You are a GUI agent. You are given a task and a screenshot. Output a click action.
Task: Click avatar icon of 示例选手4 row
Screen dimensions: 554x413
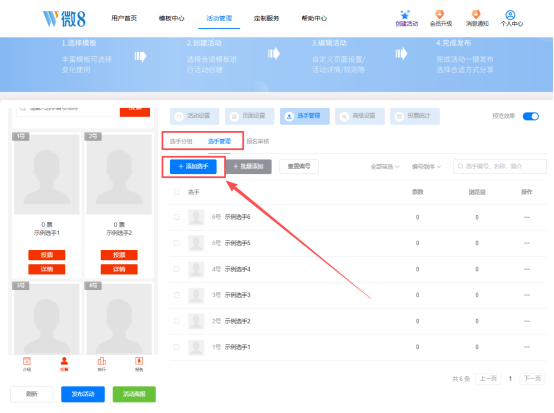[196, 269]
